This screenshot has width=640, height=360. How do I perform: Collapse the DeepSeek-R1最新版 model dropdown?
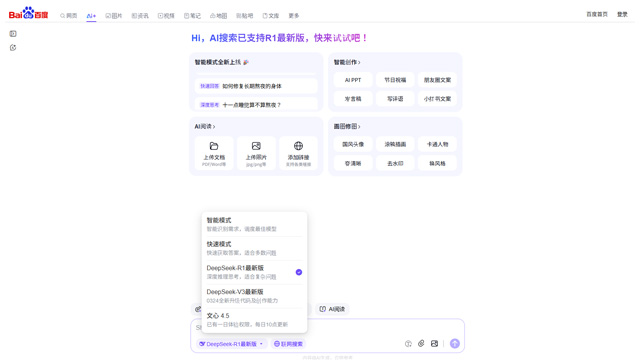[231, 344]
